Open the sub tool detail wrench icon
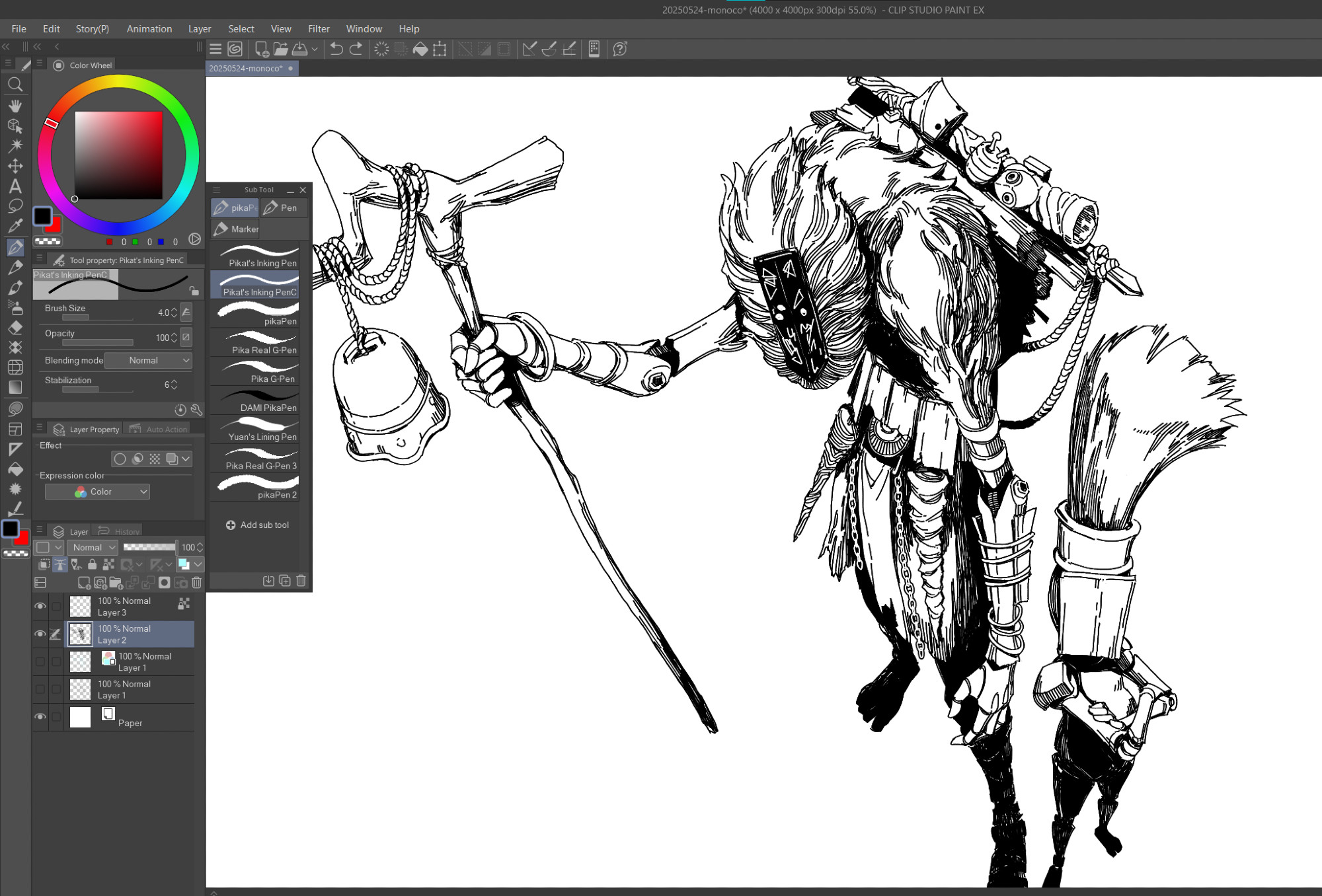The width and height of the screenshot is (1322, 896). click(x=196, y=410)
